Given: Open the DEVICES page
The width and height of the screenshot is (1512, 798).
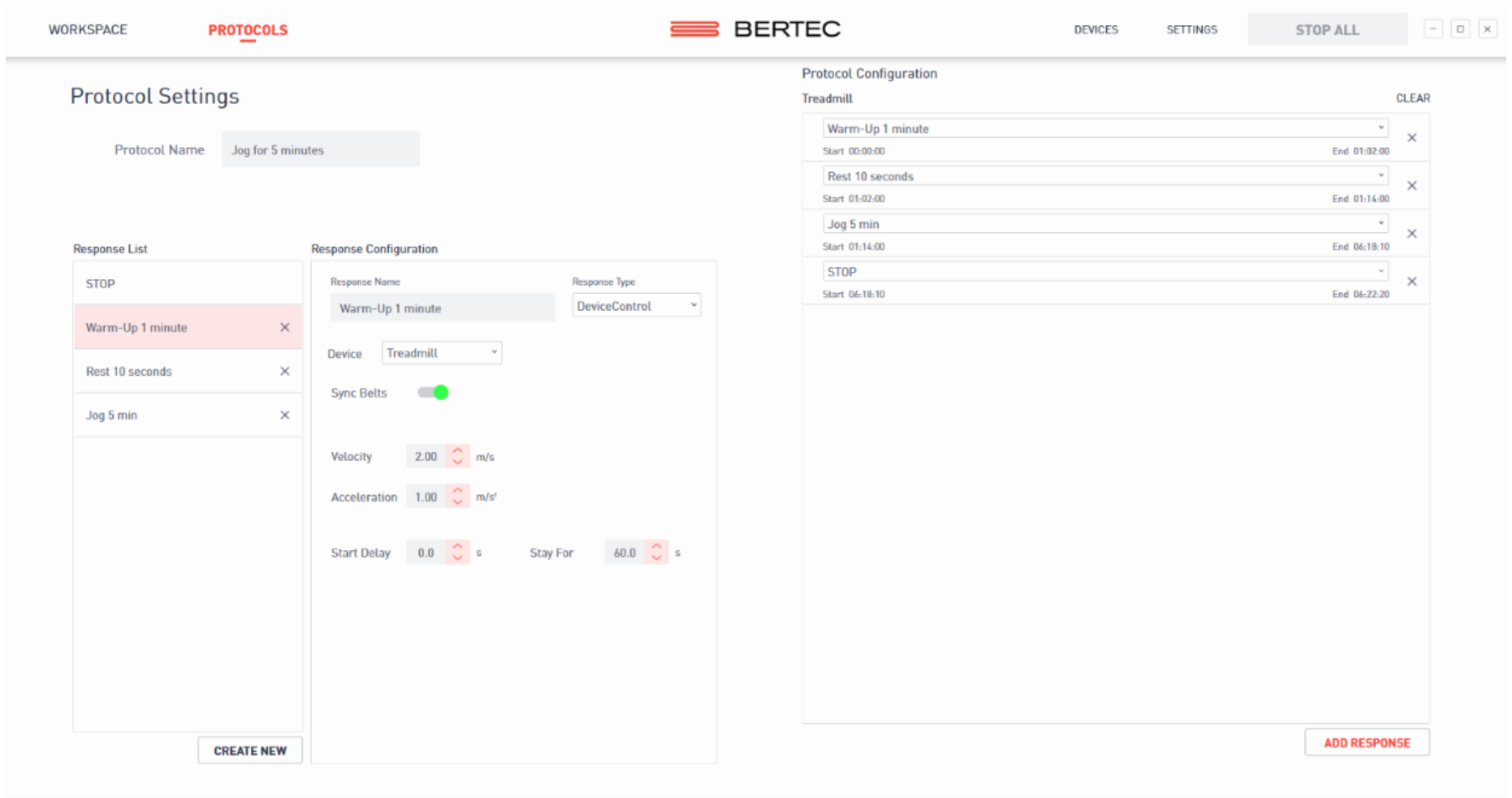Looking at the screenshot, I should 1095,29.
